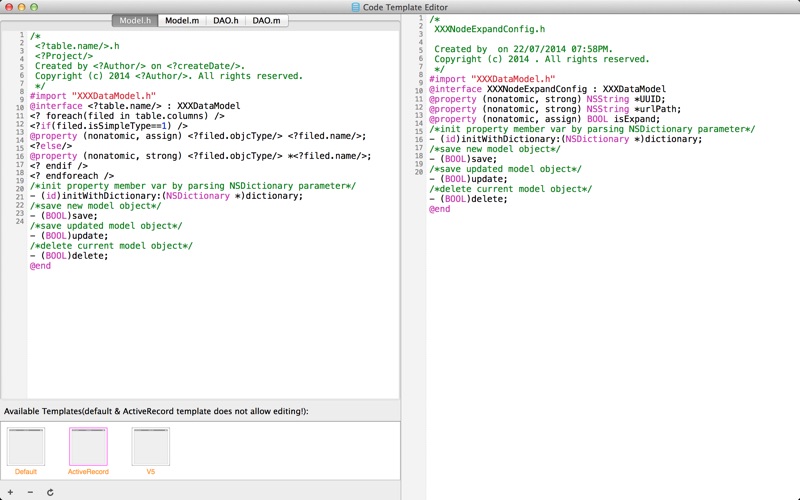Open the Model.m tab
The image size is (800, 500).
coord(182,20)
